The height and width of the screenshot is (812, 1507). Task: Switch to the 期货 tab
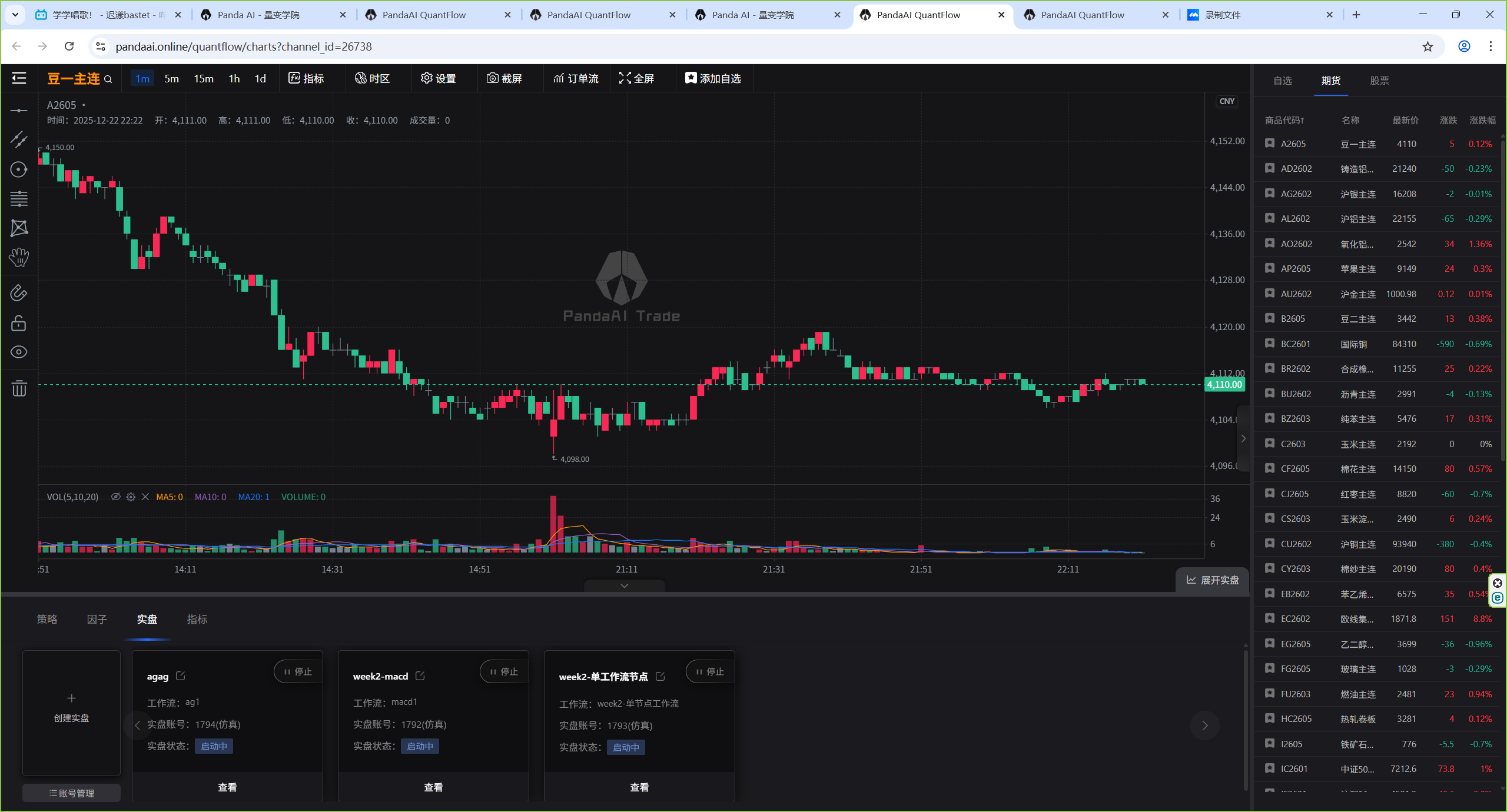tap(1331, 81)
